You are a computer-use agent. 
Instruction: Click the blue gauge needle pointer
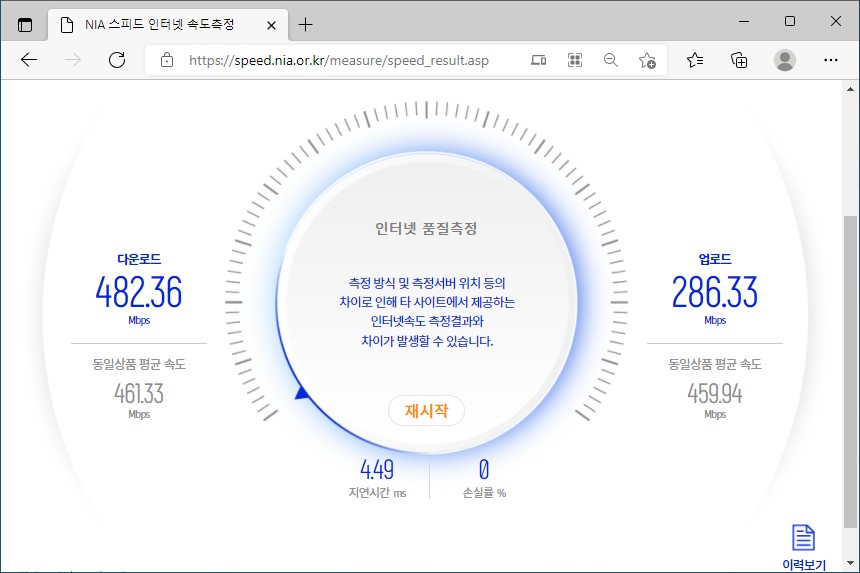coord(301,393)
